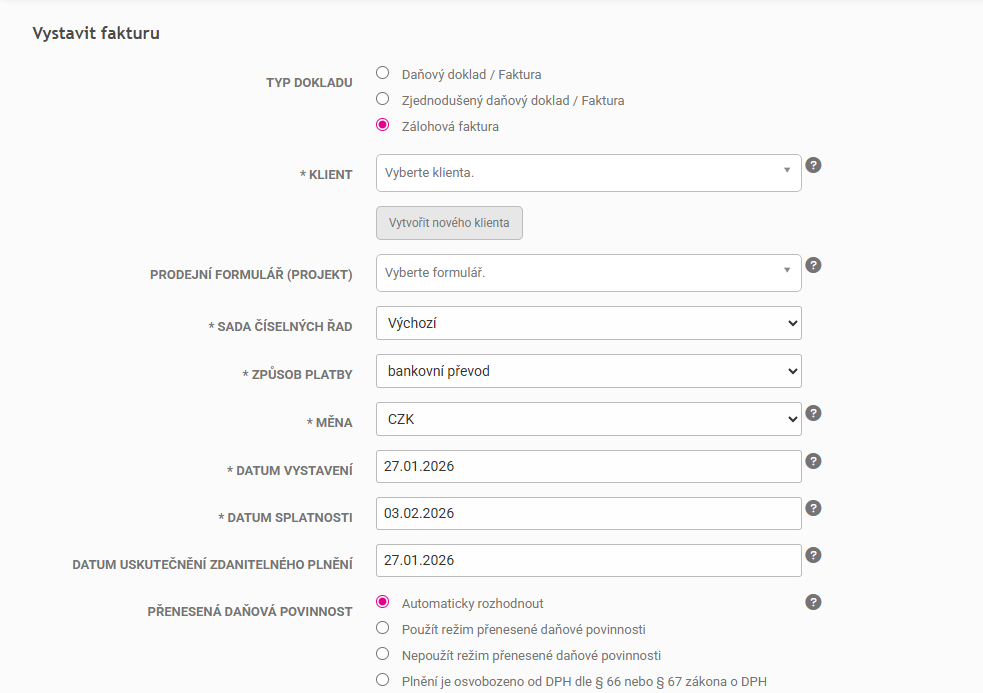
Task: Click help icon for Datum uskutečnění zdanitelného plnění
Action: 814,555
